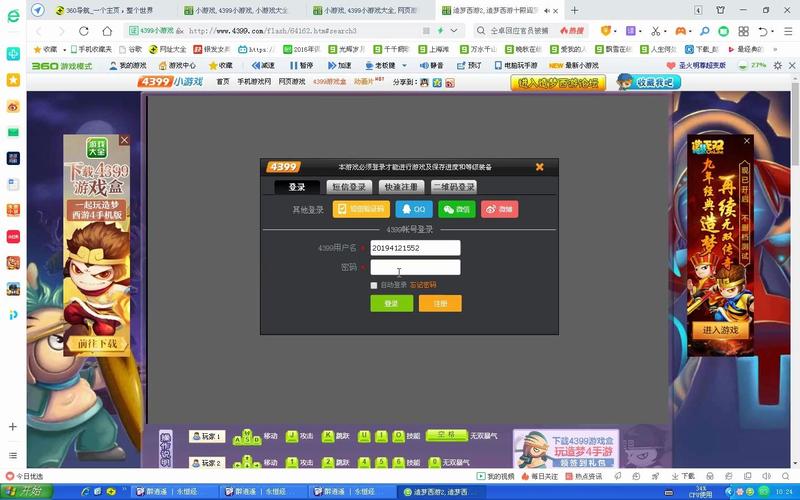
Task: Open the gamepad games icon in toolbar
Action: click(x=681, y=31)
